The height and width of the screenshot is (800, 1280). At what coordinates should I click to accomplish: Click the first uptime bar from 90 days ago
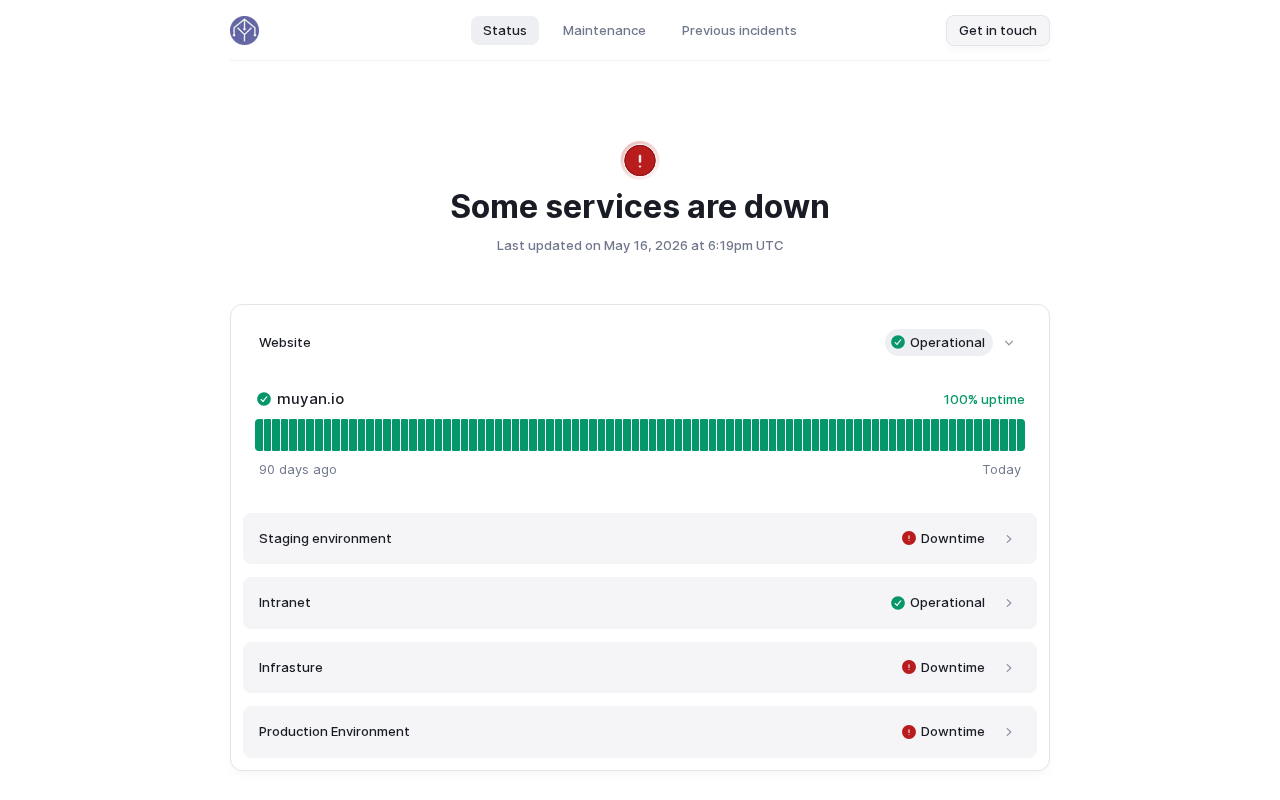259,435
